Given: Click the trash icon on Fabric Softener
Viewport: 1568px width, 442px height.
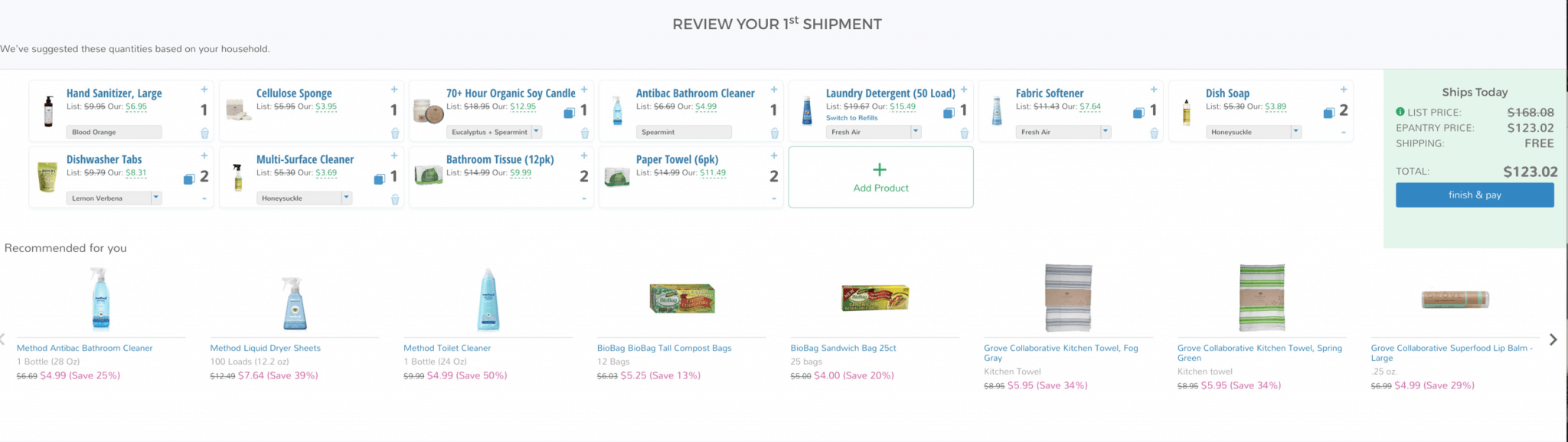Looking at the screenshot, I should (x=1154, y=133).
